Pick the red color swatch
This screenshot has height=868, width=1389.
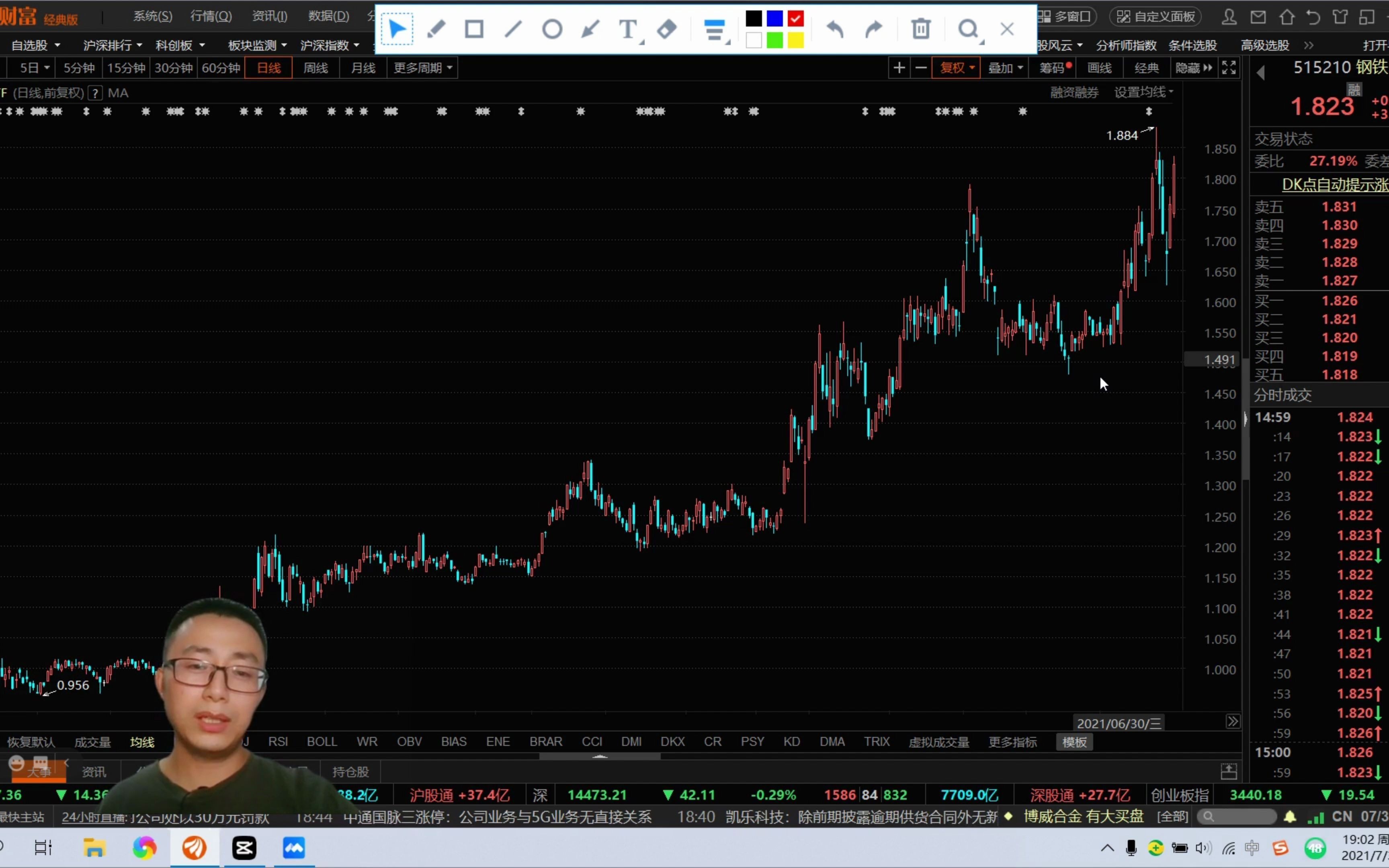[795, 19]
